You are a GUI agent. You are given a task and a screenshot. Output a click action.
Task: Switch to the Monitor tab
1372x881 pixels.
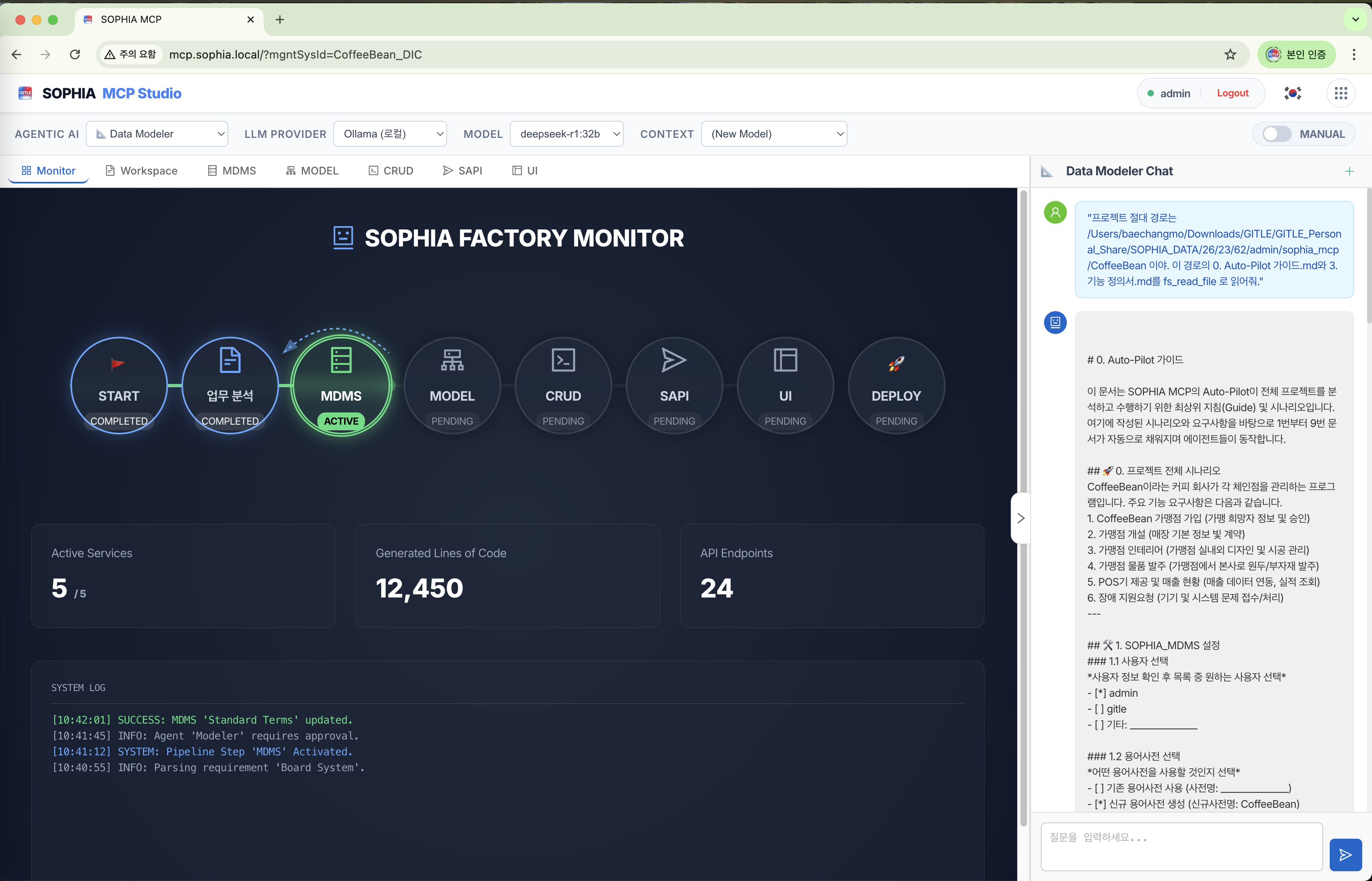pos(48,170)
